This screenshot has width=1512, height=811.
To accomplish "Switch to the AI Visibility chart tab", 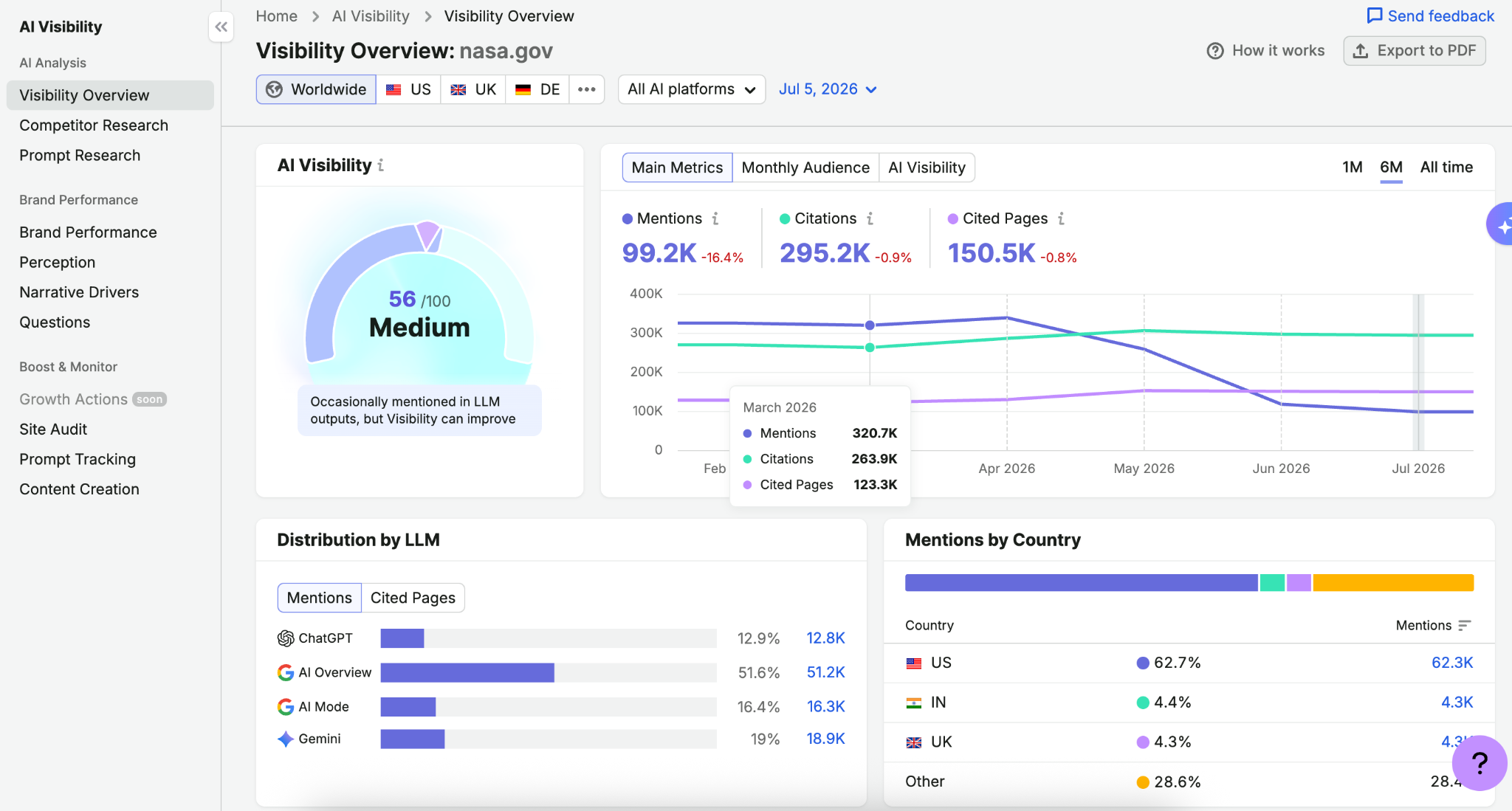I will point(927,168).
